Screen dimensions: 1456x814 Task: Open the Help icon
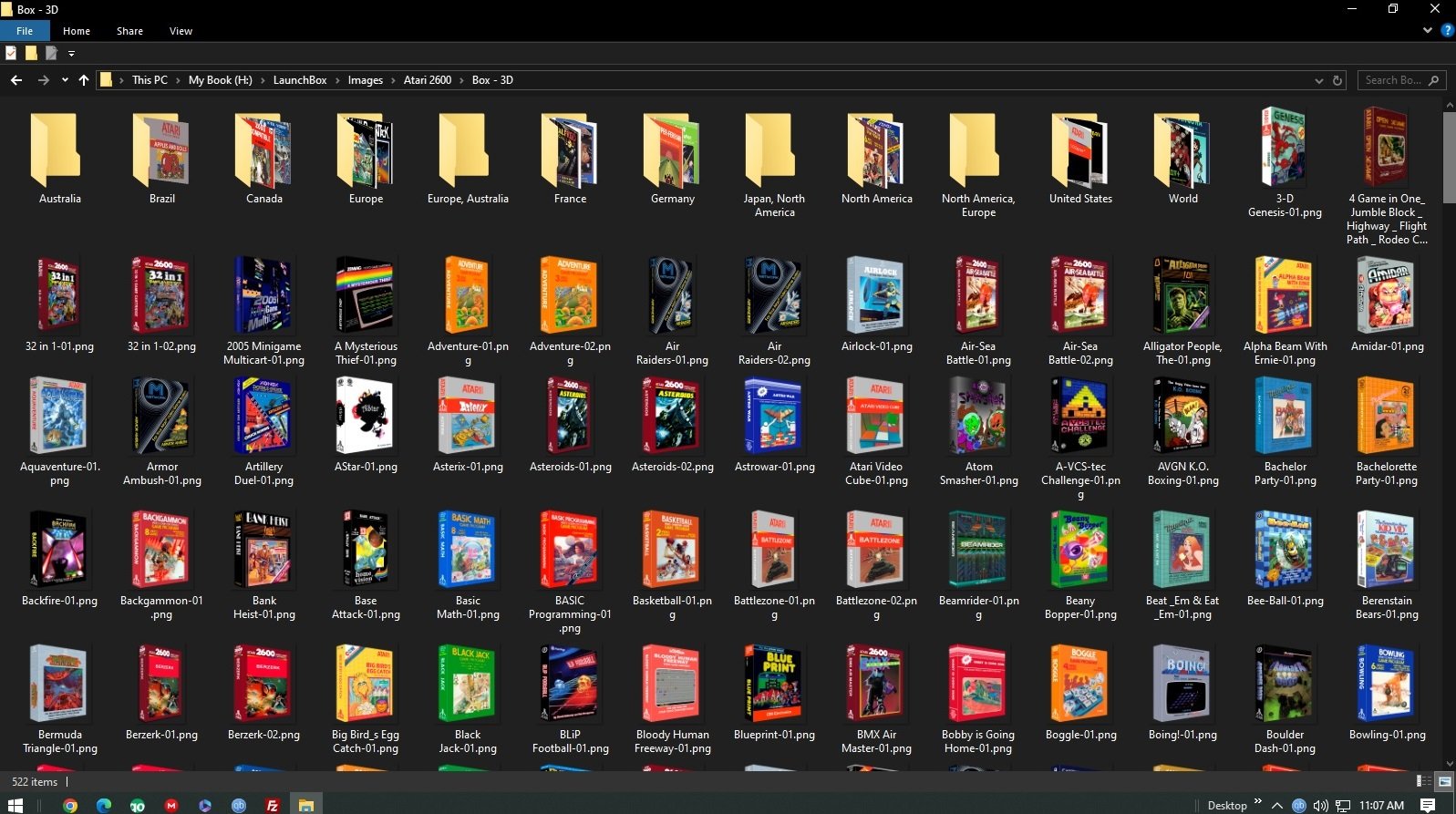click(x=1447, y=30)
